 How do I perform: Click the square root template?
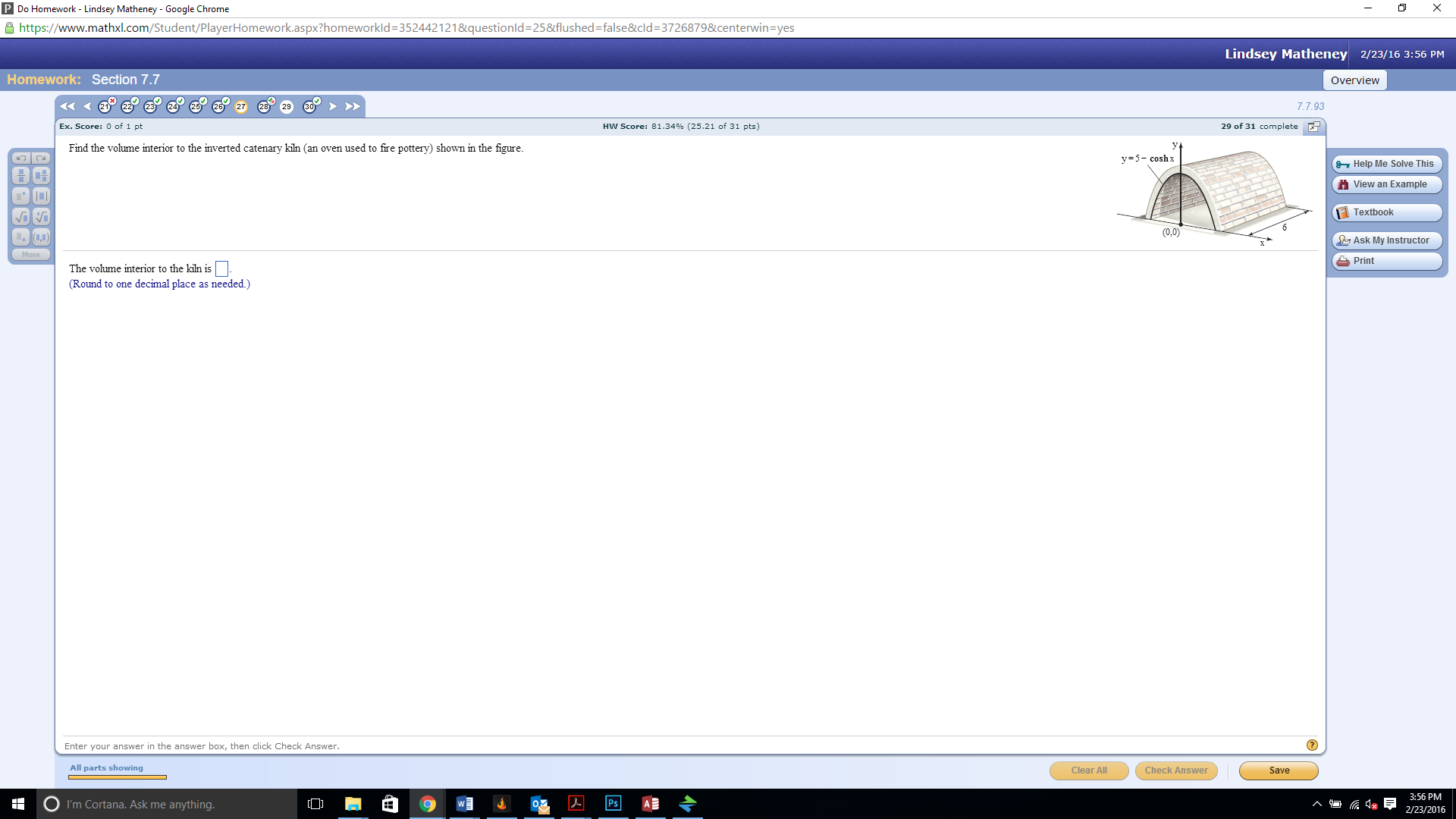(x=21, y=217)
